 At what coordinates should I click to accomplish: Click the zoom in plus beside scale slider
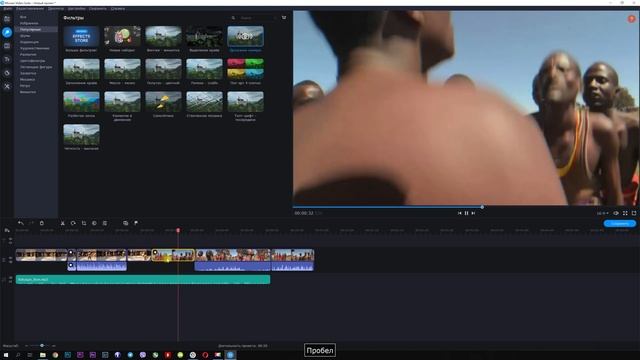point(53,346)
